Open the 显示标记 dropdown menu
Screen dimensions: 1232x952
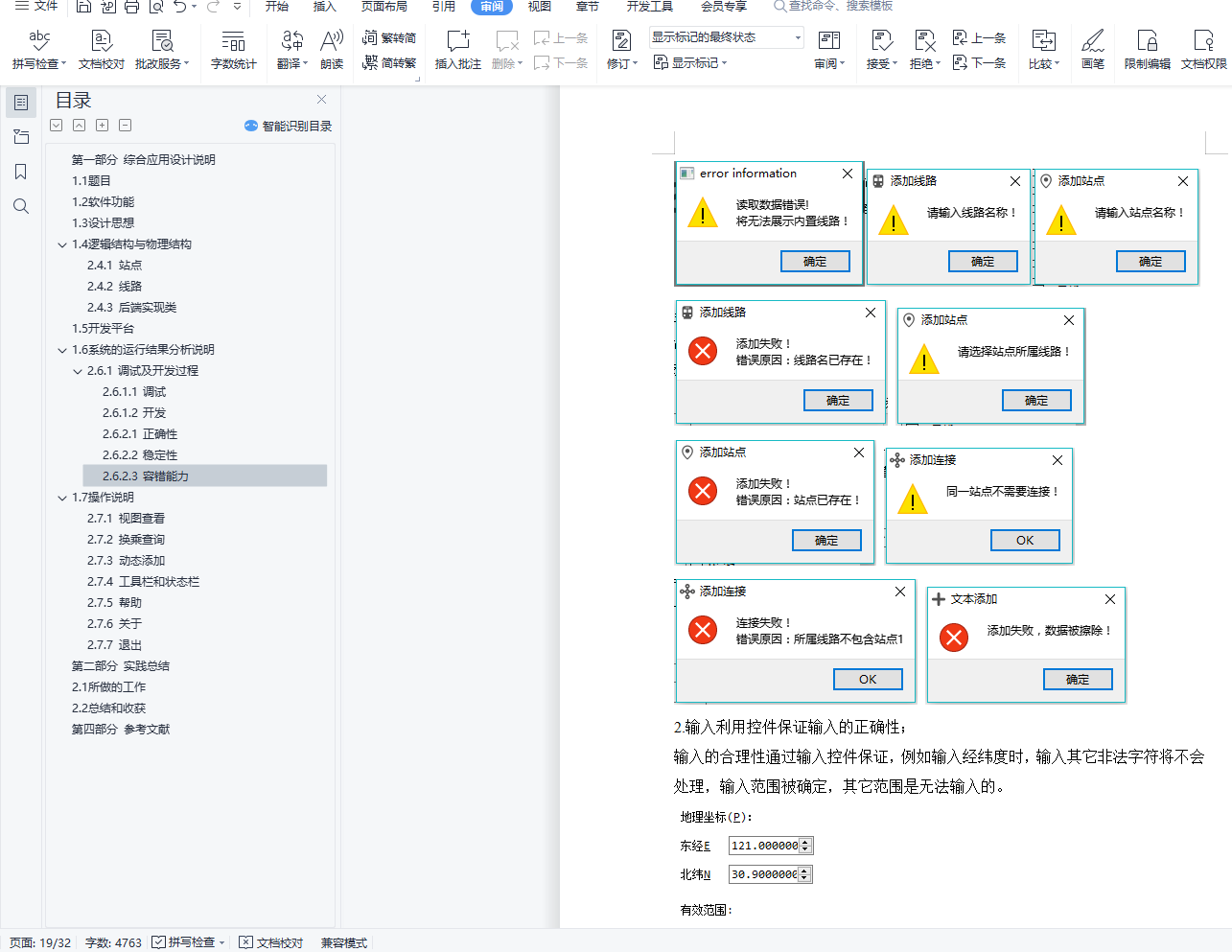(x=690, y=63)
